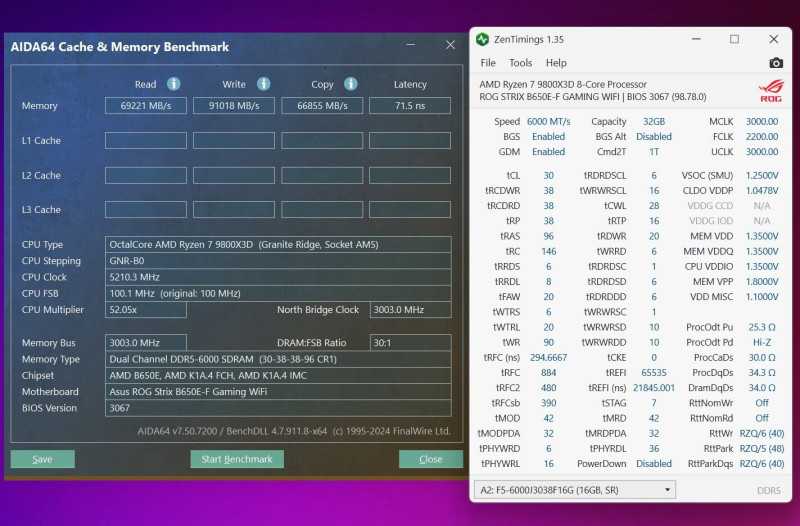Screen dimensions: 800x526
Task: Click the tRFC (ns) value 294.6667
Action: click(x=548, y=358)
